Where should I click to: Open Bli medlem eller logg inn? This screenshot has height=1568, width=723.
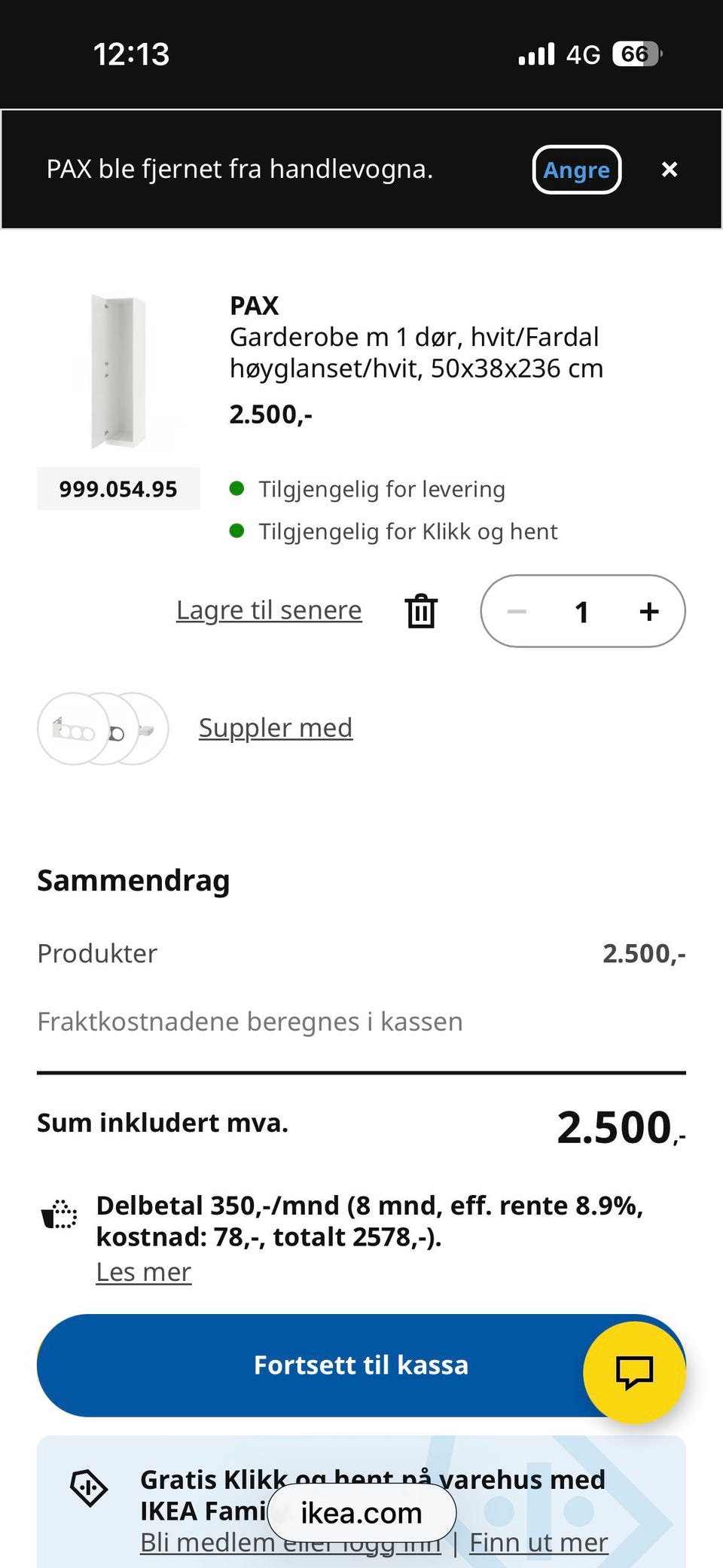pyautogui.click(x=290, y=1542)
